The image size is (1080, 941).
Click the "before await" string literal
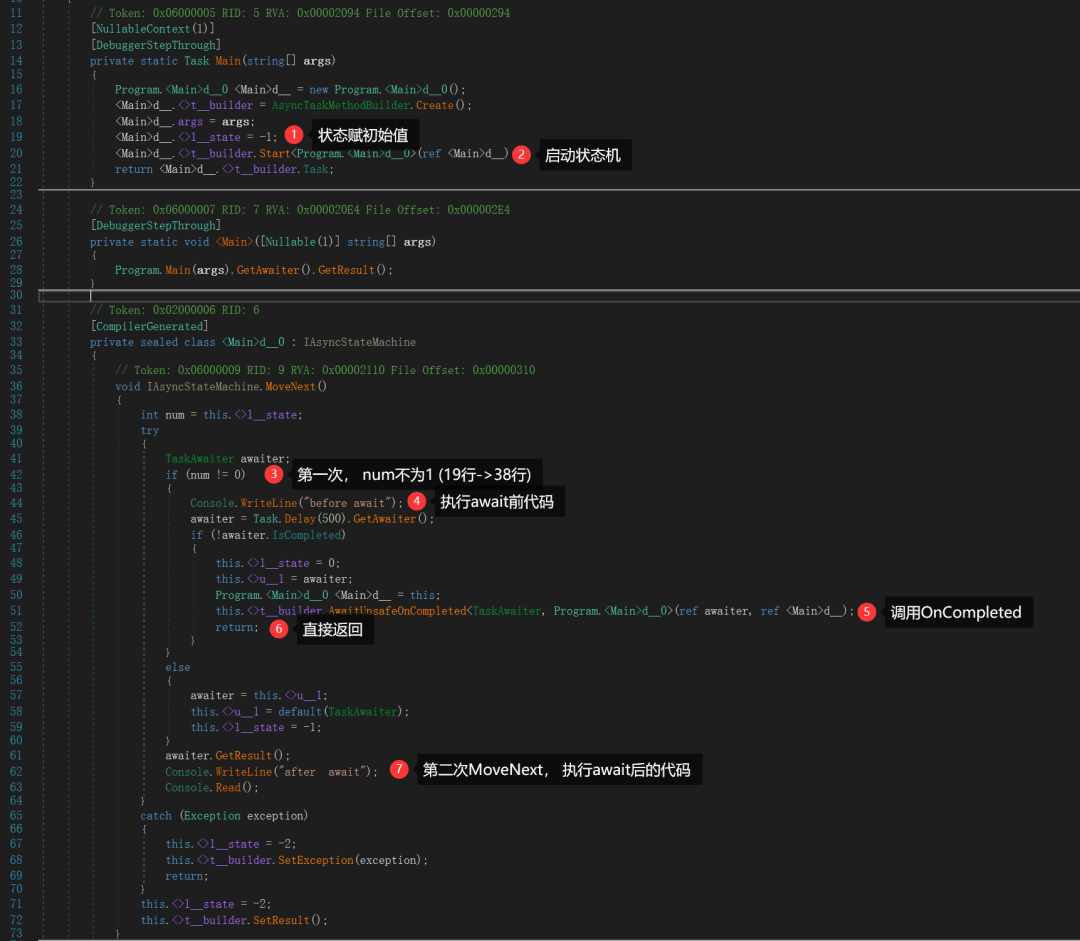point(350,503)
